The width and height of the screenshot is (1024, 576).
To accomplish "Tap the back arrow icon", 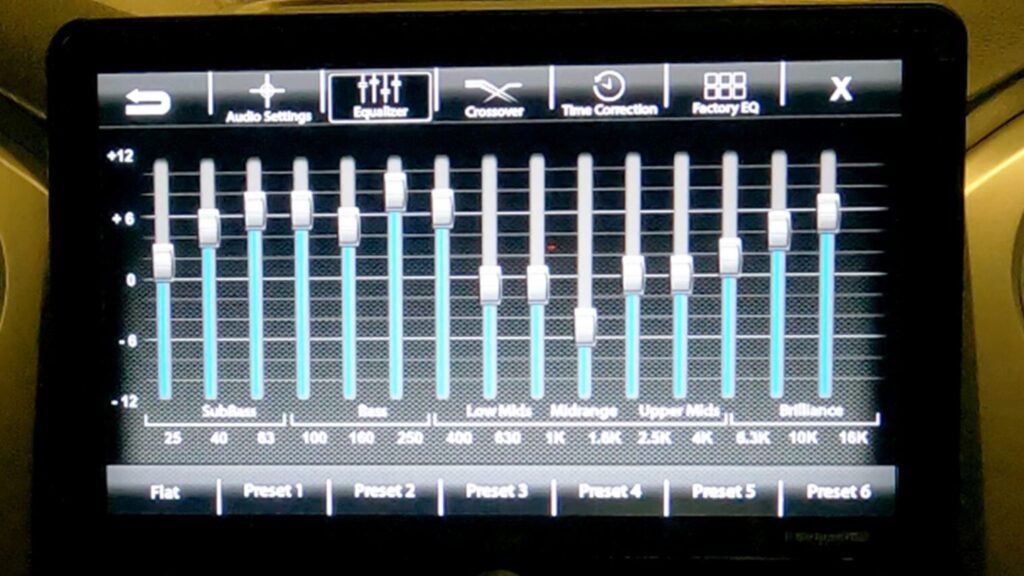I will coord(148,100).
